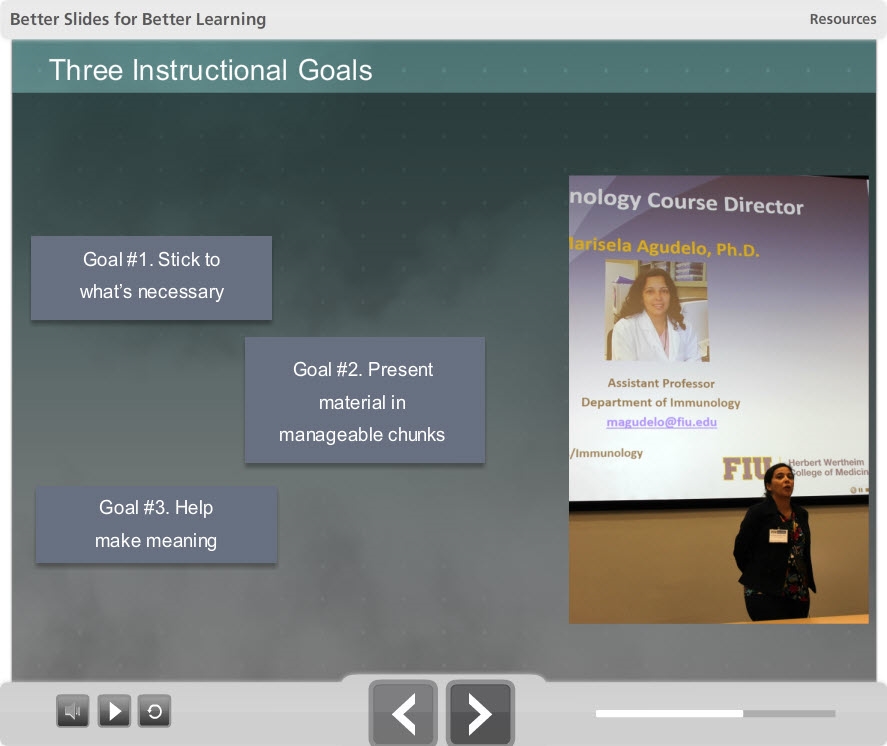
Task: Advance to the next slide arrow
Action: tap(480, 714)
